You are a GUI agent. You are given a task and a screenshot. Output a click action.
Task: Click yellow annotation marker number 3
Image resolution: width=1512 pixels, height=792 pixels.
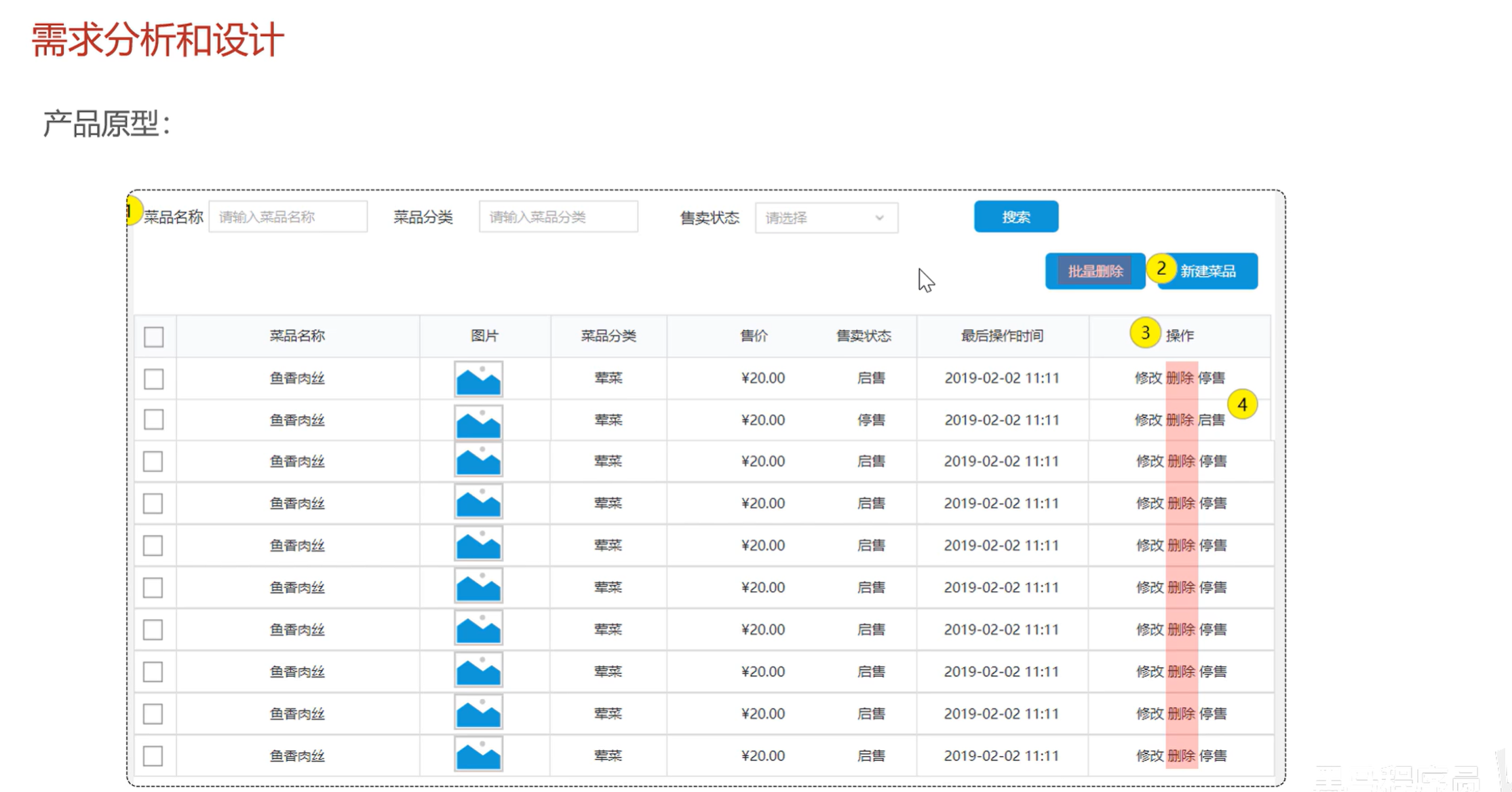1145,333
